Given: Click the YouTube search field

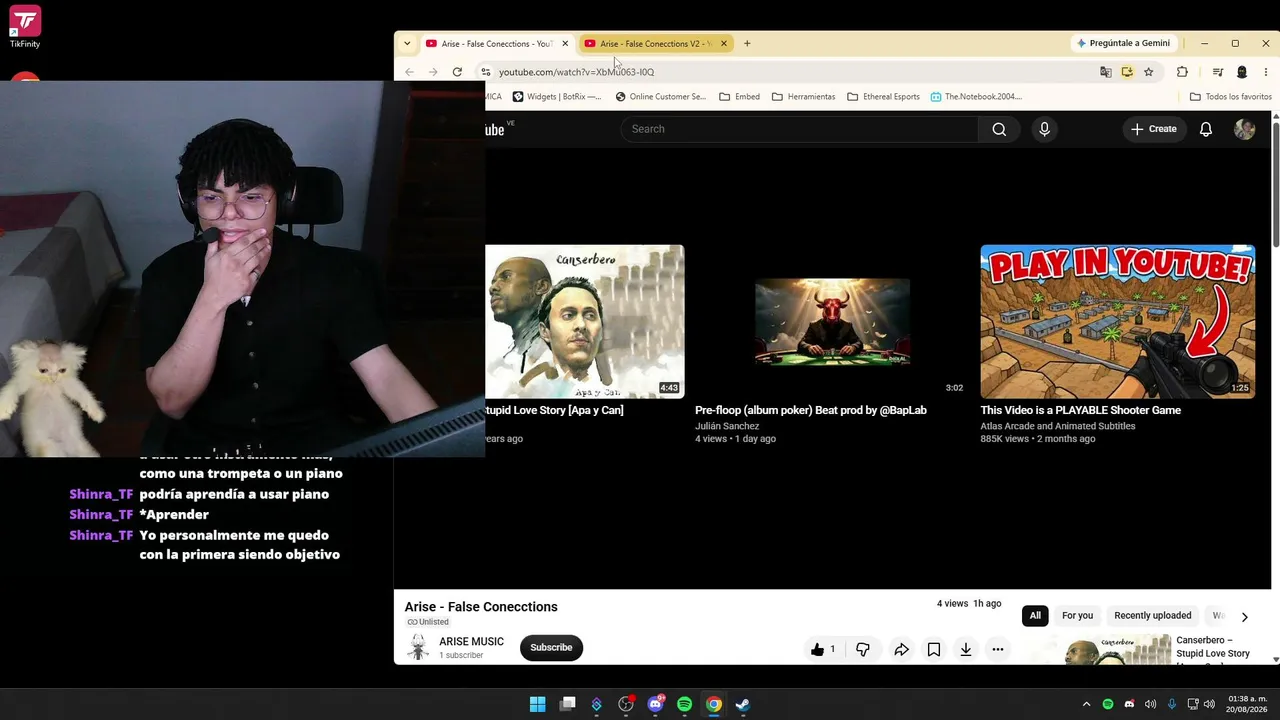Looking at the screenshot, I should pyautogui.click(x=800, y=129).
